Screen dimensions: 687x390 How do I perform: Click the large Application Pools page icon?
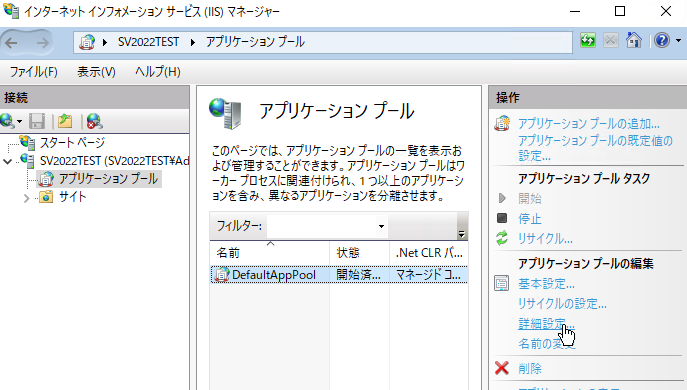coord(225,113)
